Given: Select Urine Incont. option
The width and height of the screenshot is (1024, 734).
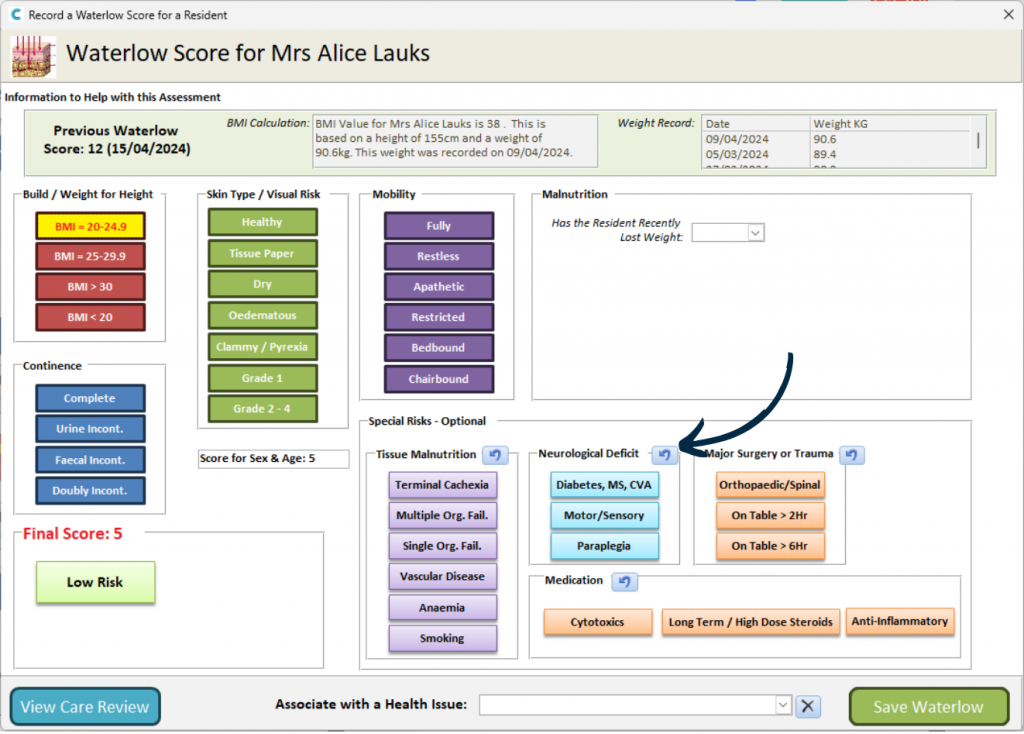Looking at the screenshot, I should 90,429.
